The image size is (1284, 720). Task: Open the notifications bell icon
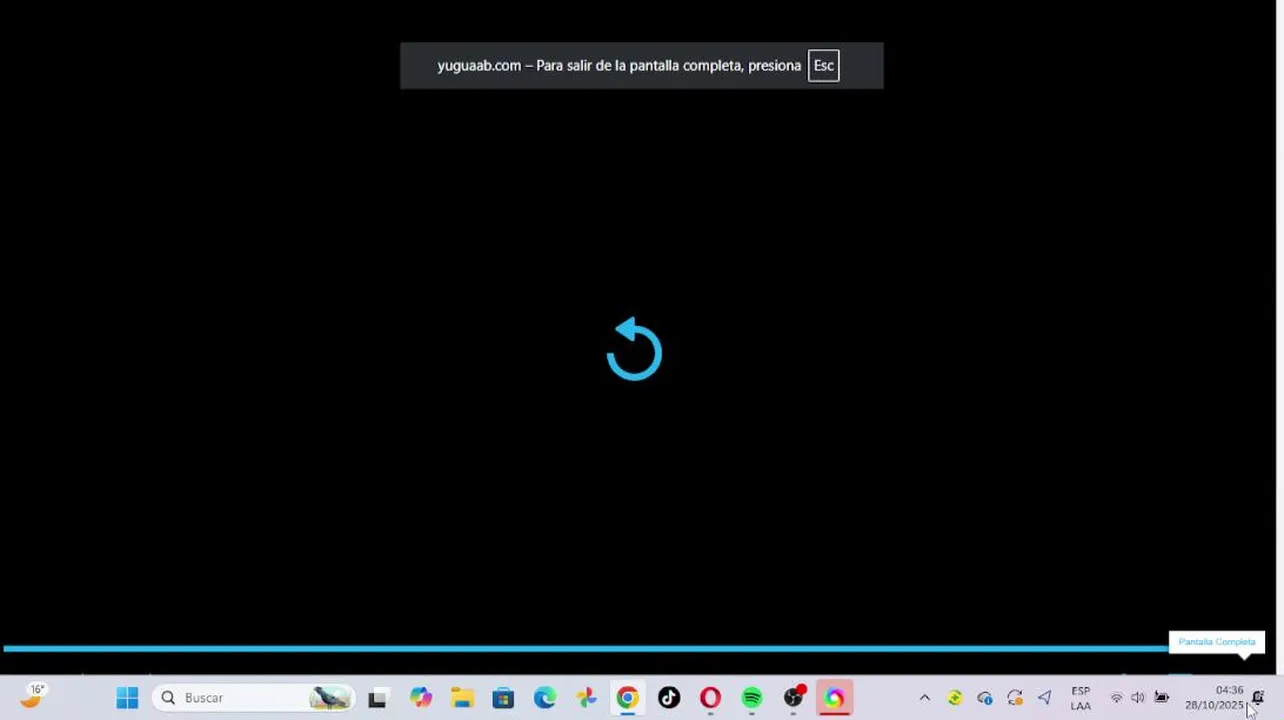click(x=1258, y=698)
